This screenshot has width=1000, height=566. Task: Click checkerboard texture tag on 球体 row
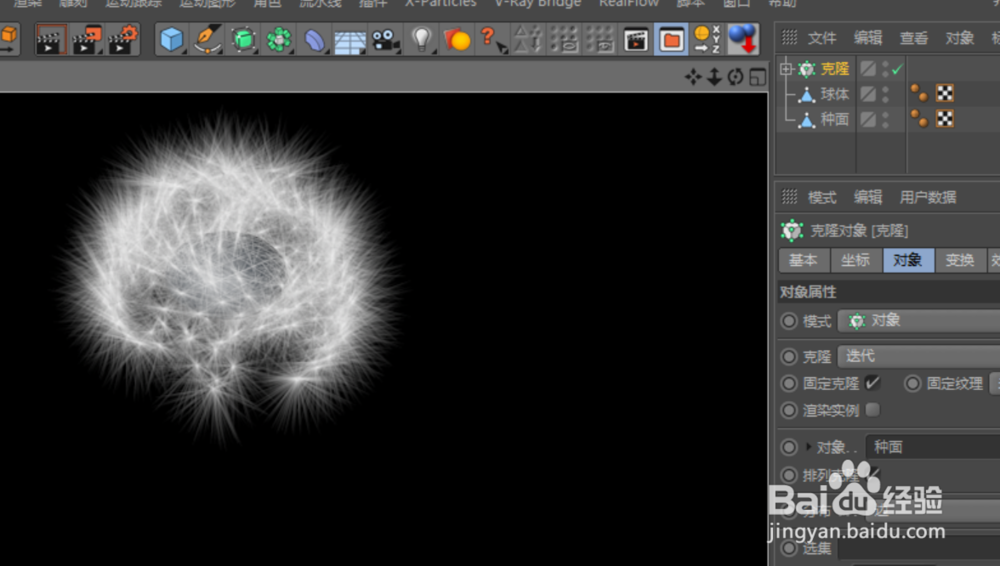click(x=945, y=93)
